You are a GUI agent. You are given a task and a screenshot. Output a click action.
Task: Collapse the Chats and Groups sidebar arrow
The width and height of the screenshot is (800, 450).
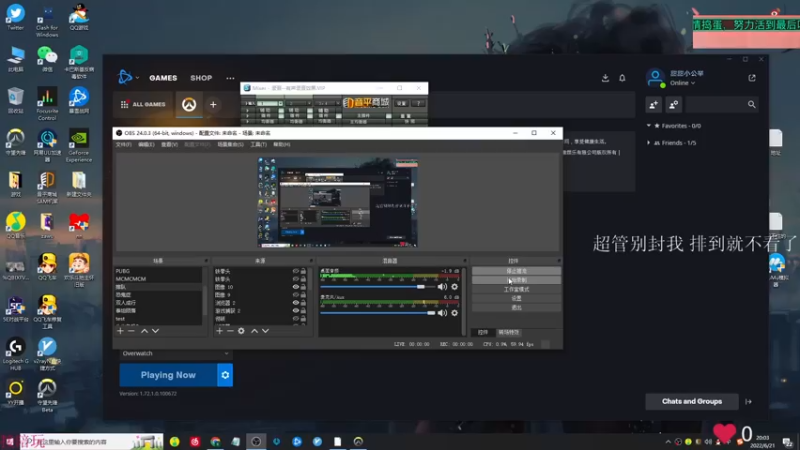tap(748, 402)
